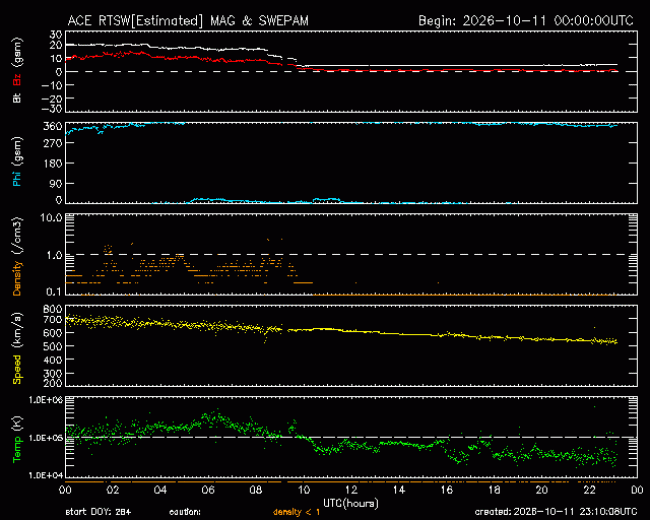Viewport: 650px width, 520px height.
Task: Click the white 'Bt' axis label
Action: 17,98
